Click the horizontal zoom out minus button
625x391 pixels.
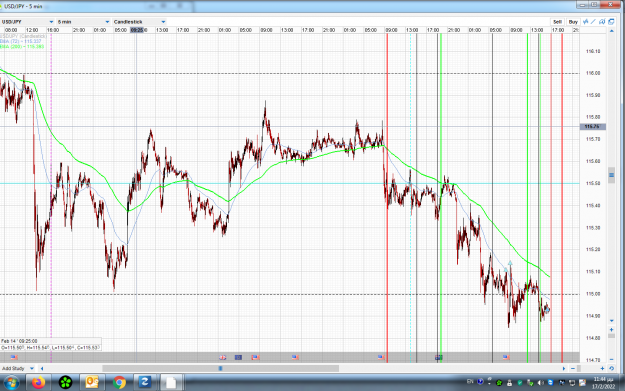click(x=573, y=368)
